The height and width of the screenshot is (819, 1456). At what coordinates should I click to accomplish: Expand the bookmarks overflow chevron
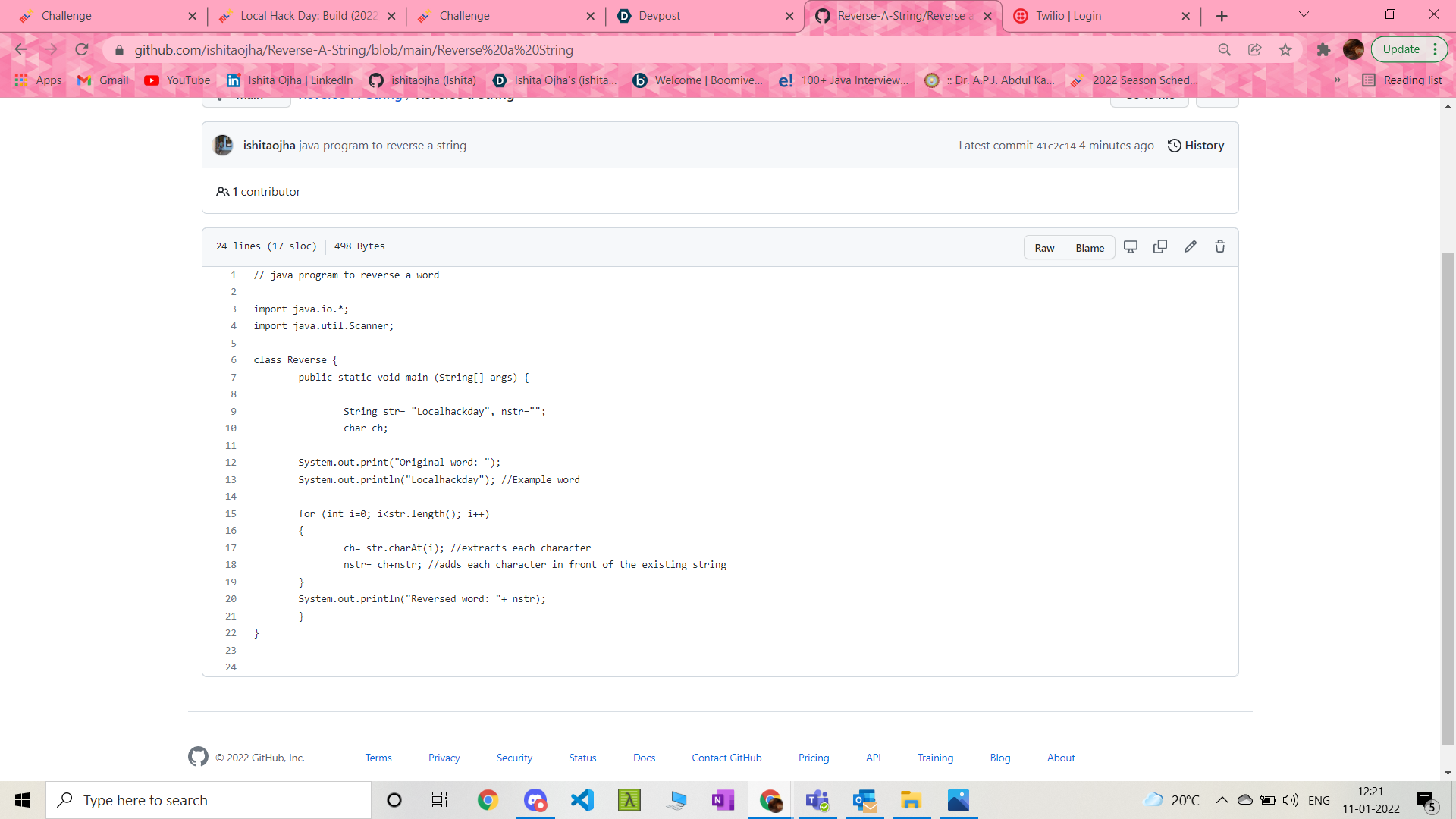click(1337, 80)
